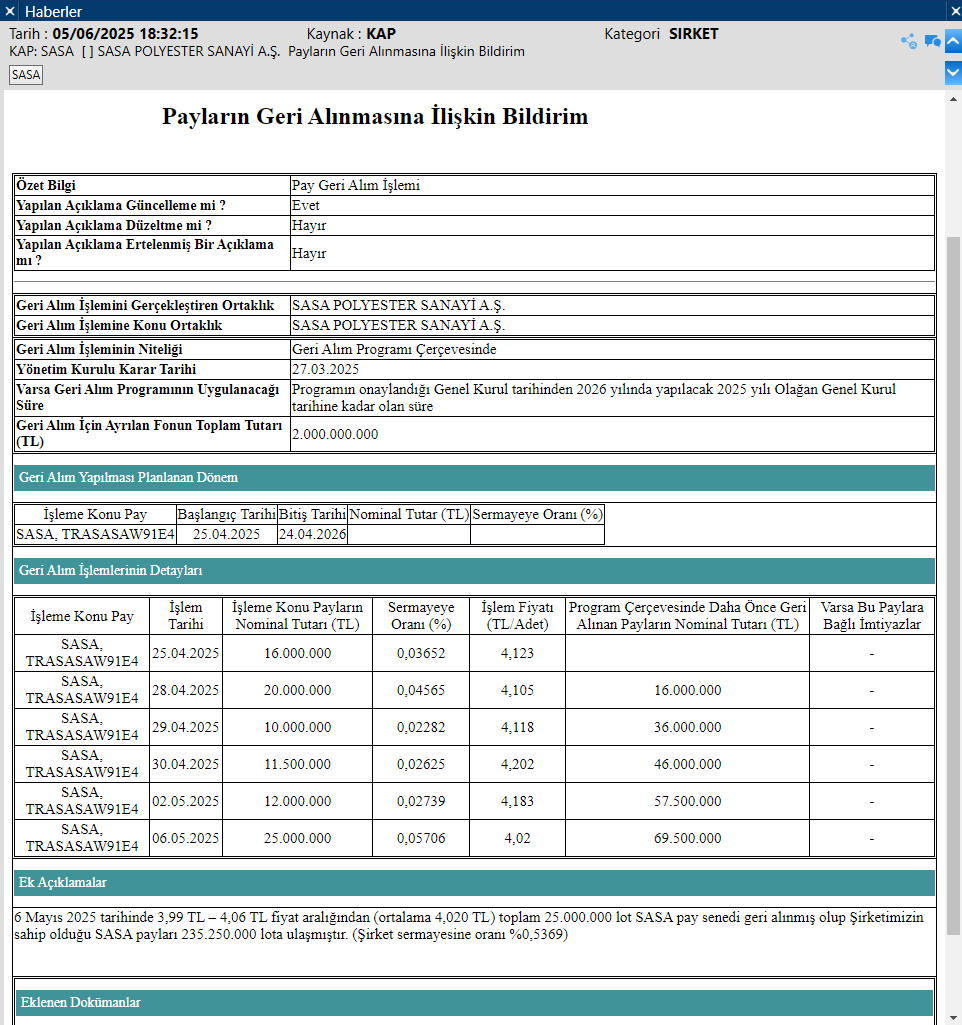Click the window close X at top right
Image resolution: width=962 pixels, height=1025 pixels.
click(x=954, y=11)
